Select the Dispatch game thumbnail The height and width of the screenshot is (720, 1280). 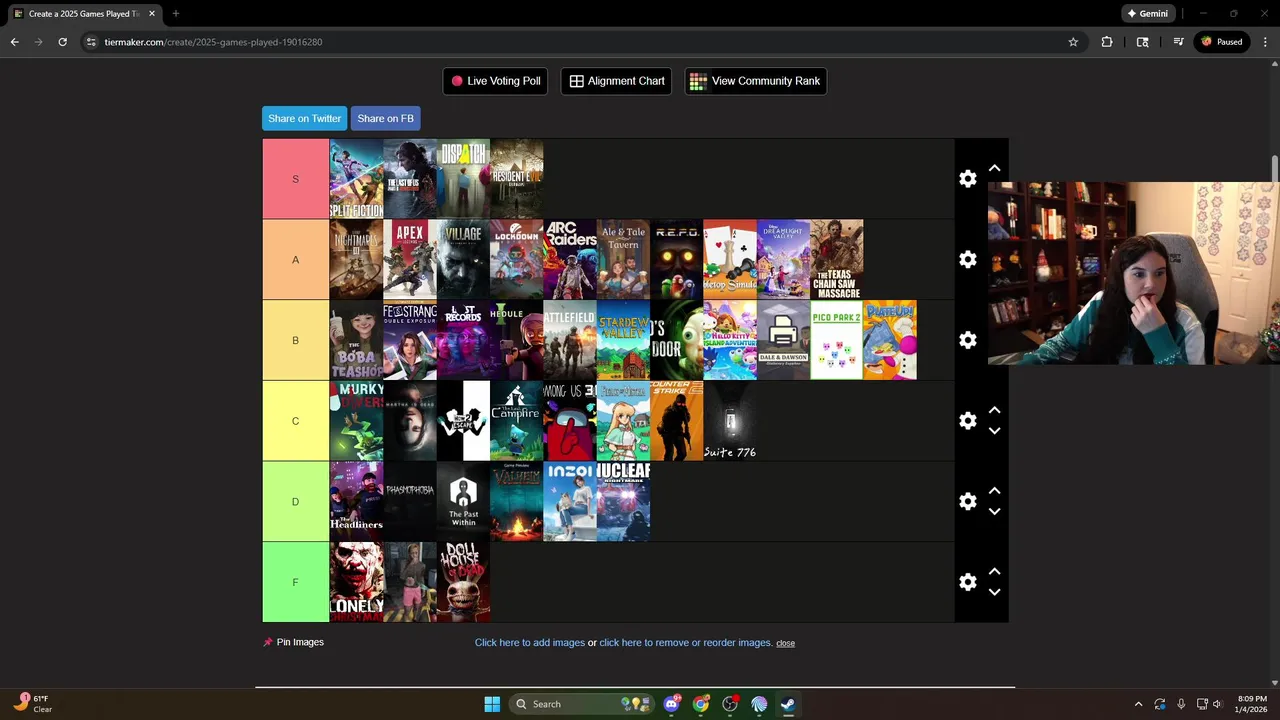coord(463,178)
